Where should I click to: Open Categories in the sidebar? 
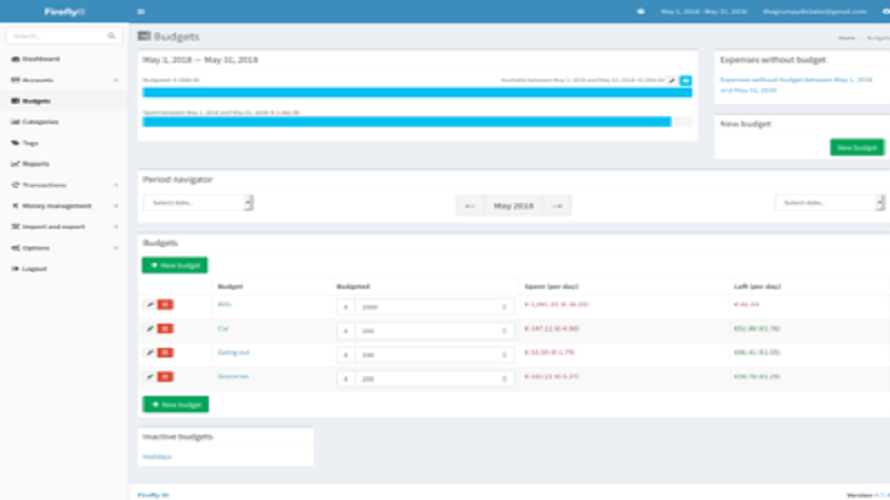pos(40,122)
